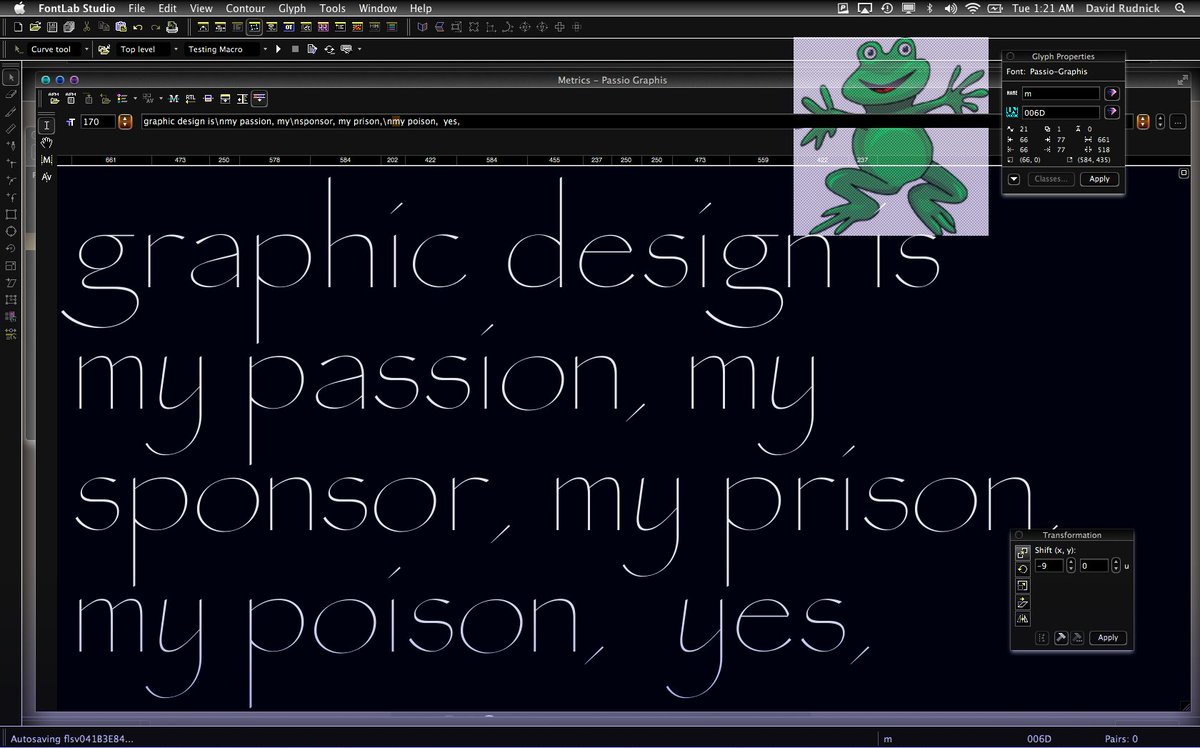This screenshot has height=748, width=1200.
Task: Click the Classes... button
Action: [1051, 179]
